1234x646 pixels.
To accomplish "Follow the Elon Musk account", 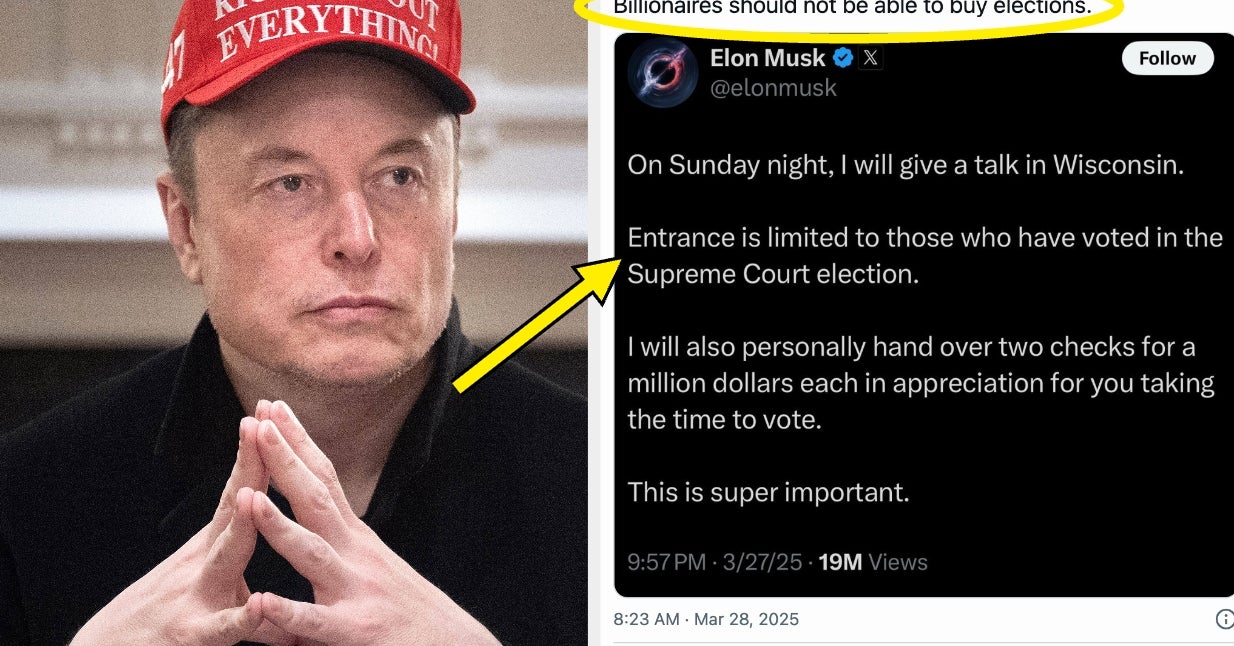I will pos(1167,58).
